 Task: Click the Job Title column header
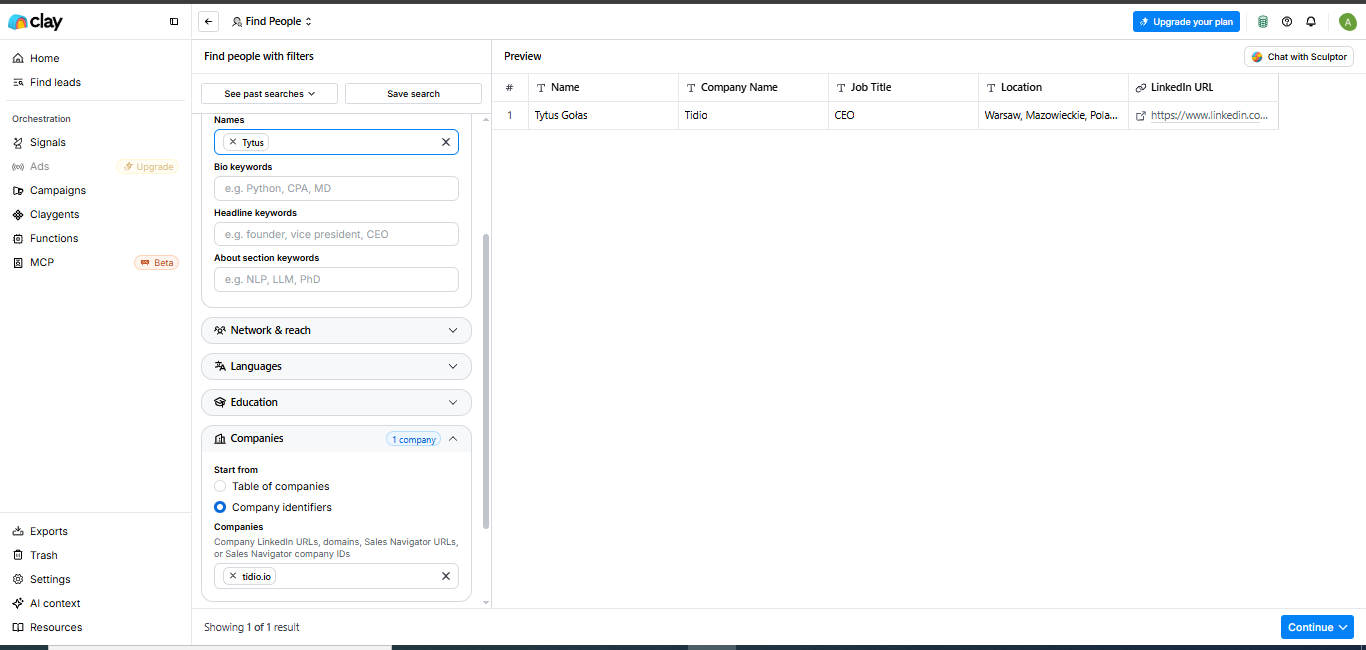pos(903,87)
